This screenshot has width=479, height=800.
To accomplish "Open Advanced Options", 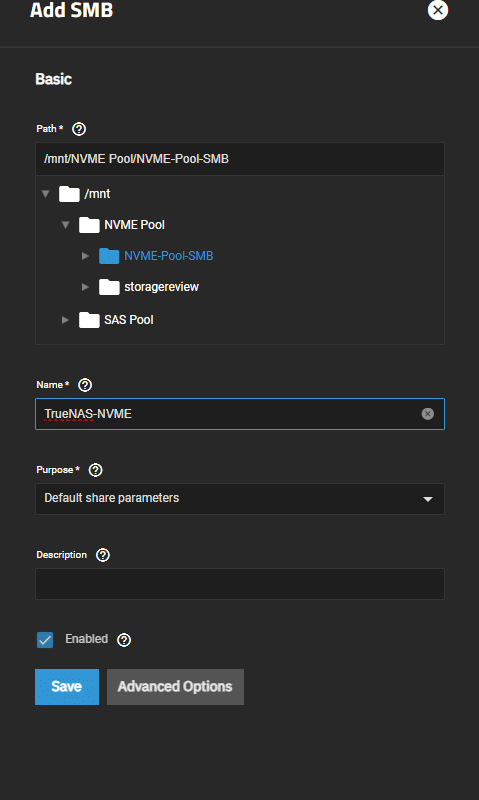I will [x=175, y=687].
